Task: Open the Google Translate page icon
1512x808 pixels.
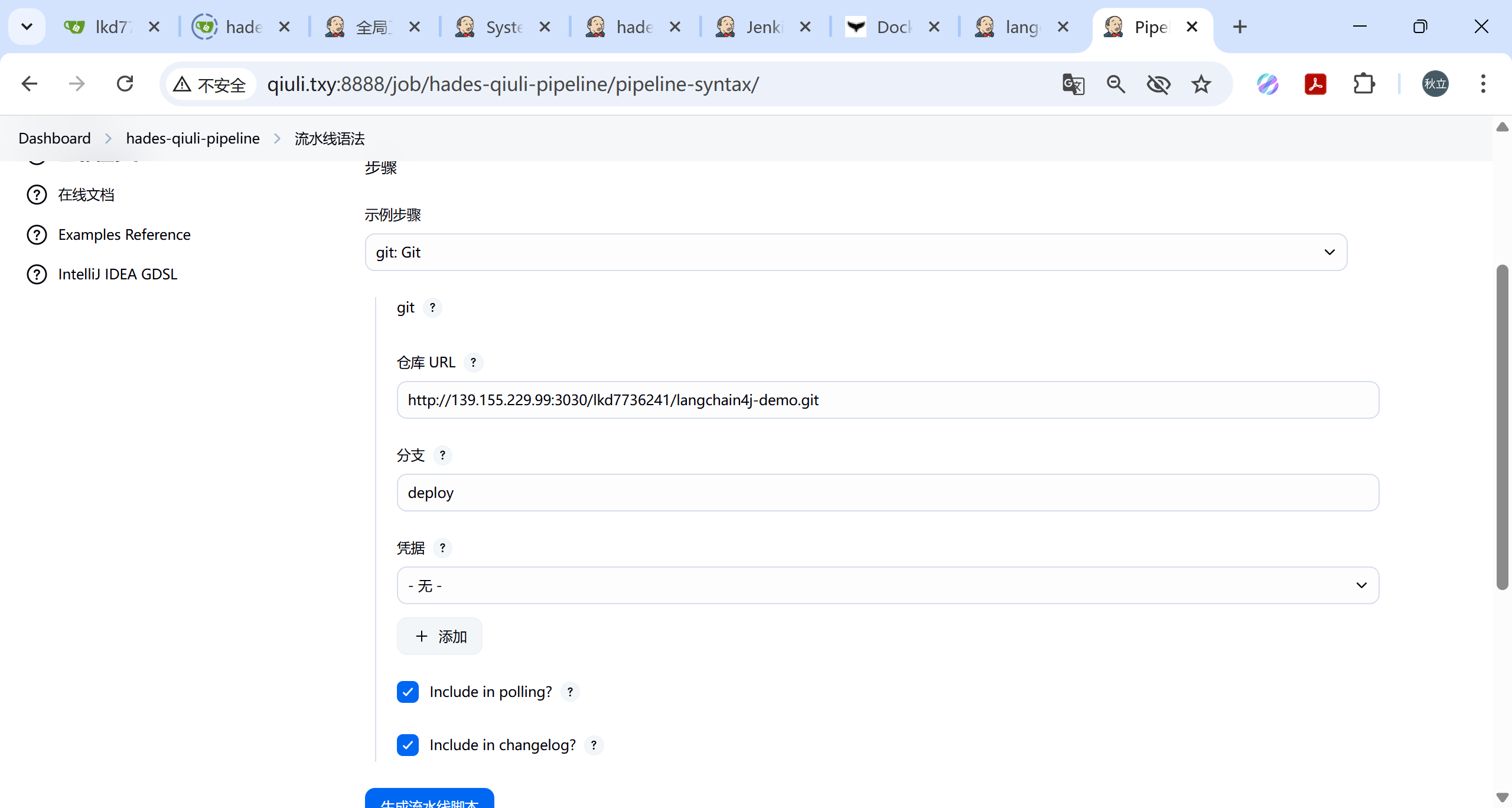Action: (1073, 84)
